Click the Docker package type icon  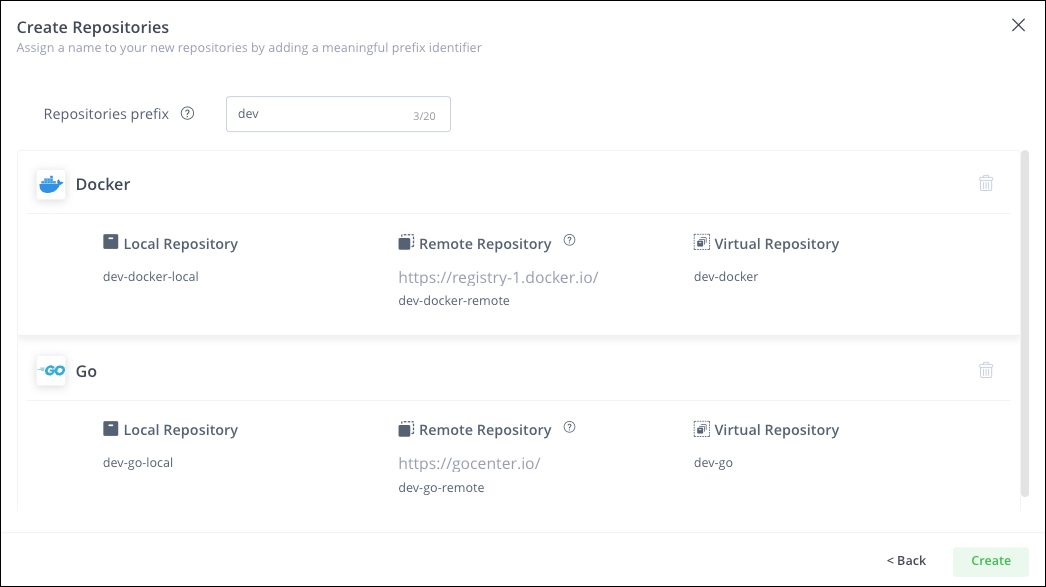(x=51, y=183)
